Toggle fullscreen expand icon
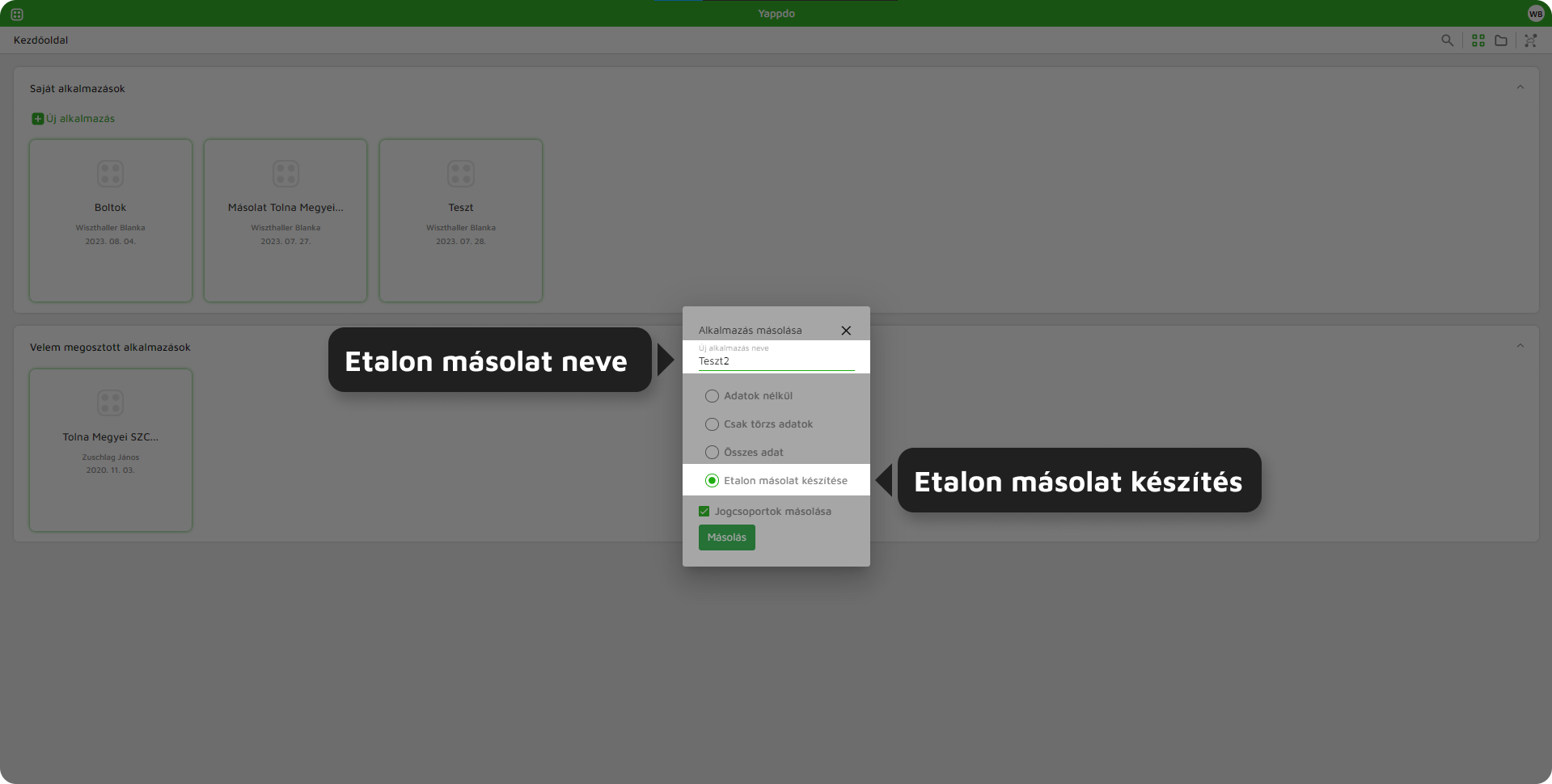Image resolution: width=1552 pixels, height=784 pixels. point(1530,40)
